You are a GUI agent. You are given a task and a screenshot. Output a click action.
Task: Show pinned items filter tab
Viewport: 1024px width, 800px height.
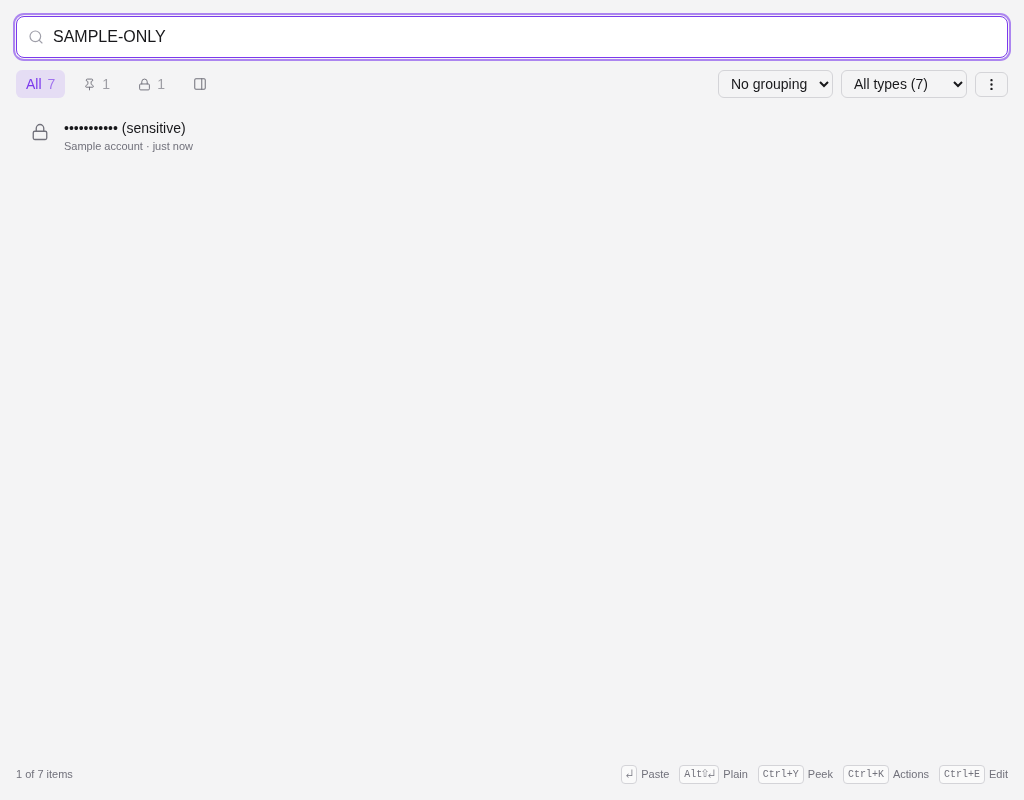97,84
